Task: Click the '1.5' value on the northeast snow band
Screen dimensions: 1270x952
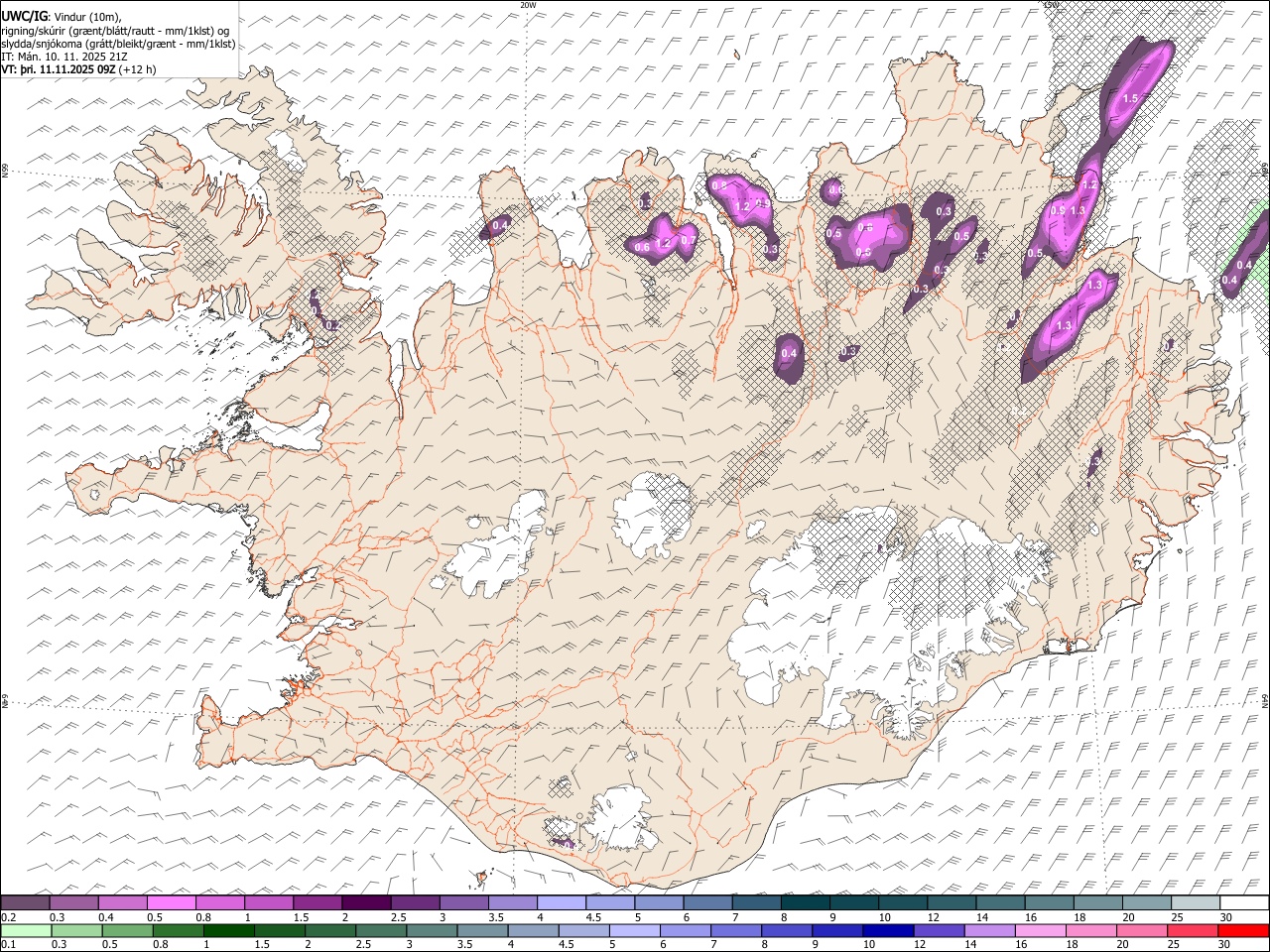Action: 1129,99
